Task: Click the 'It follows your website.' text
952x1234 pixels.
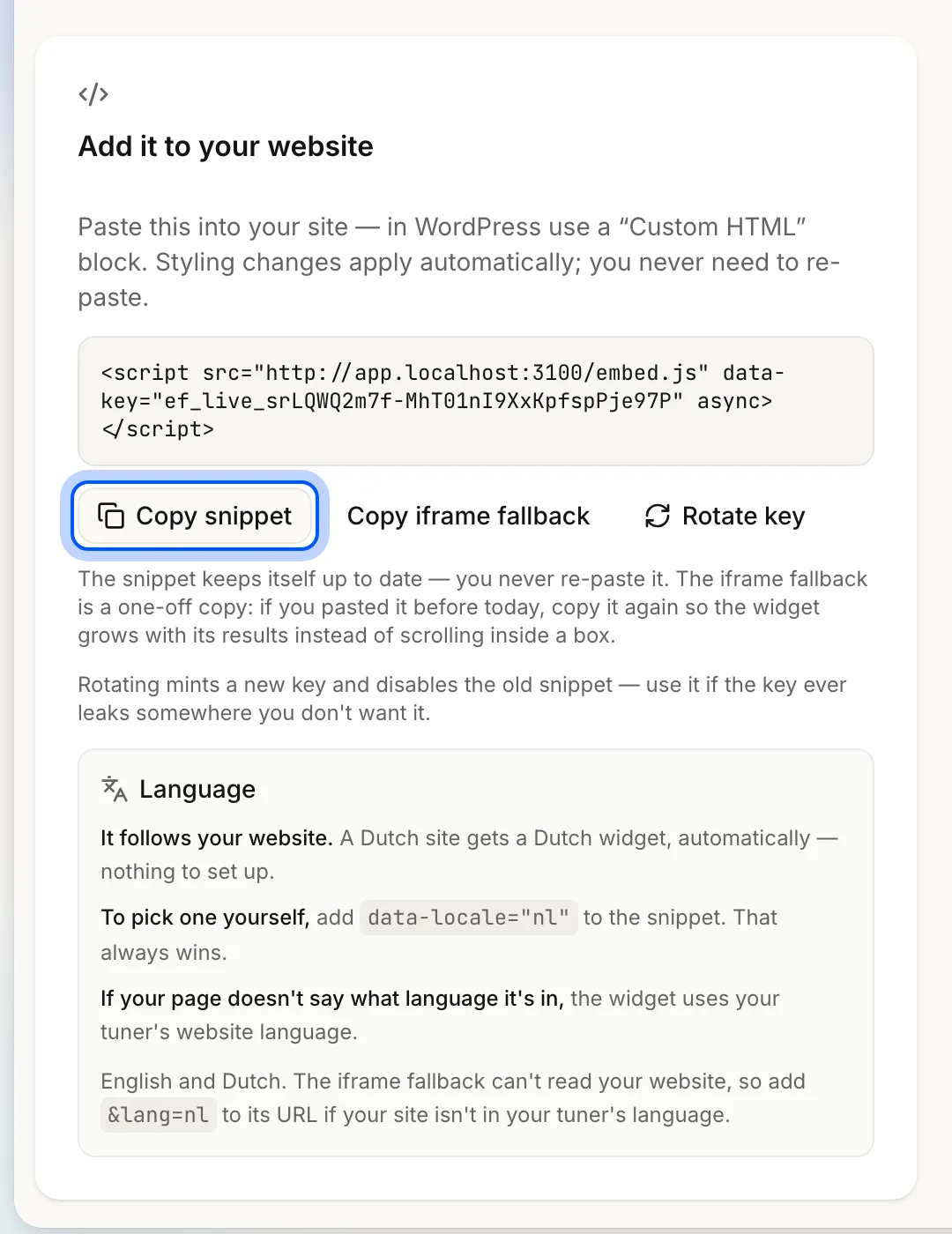Action: [x=217, y=838]
